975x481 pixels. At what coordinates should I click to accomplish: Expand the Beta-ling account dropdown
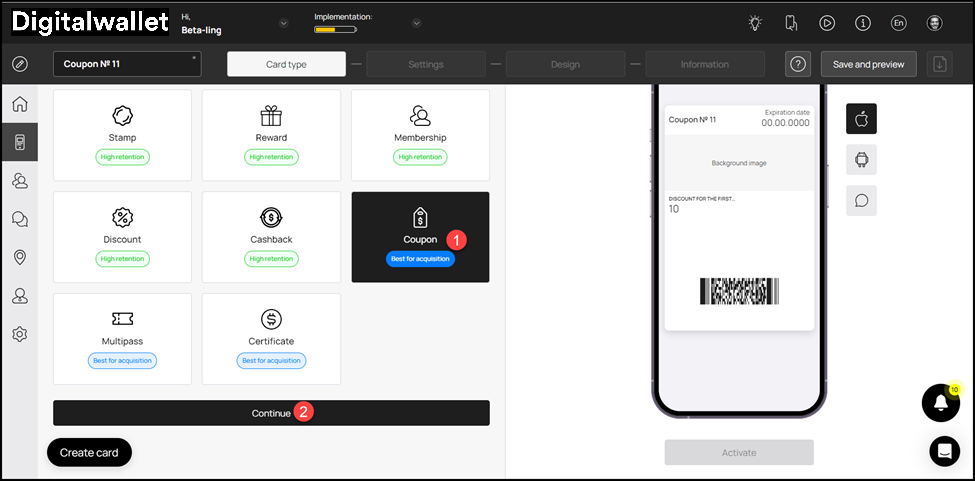pos(284,24)
